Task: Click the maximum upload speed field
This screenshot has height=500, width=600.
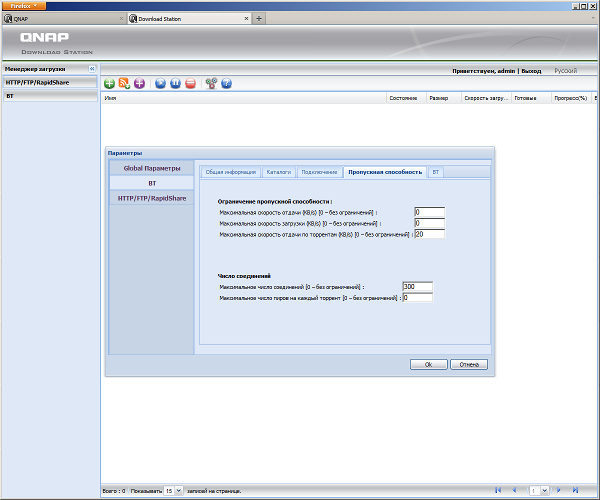Action: pos(429,212)
